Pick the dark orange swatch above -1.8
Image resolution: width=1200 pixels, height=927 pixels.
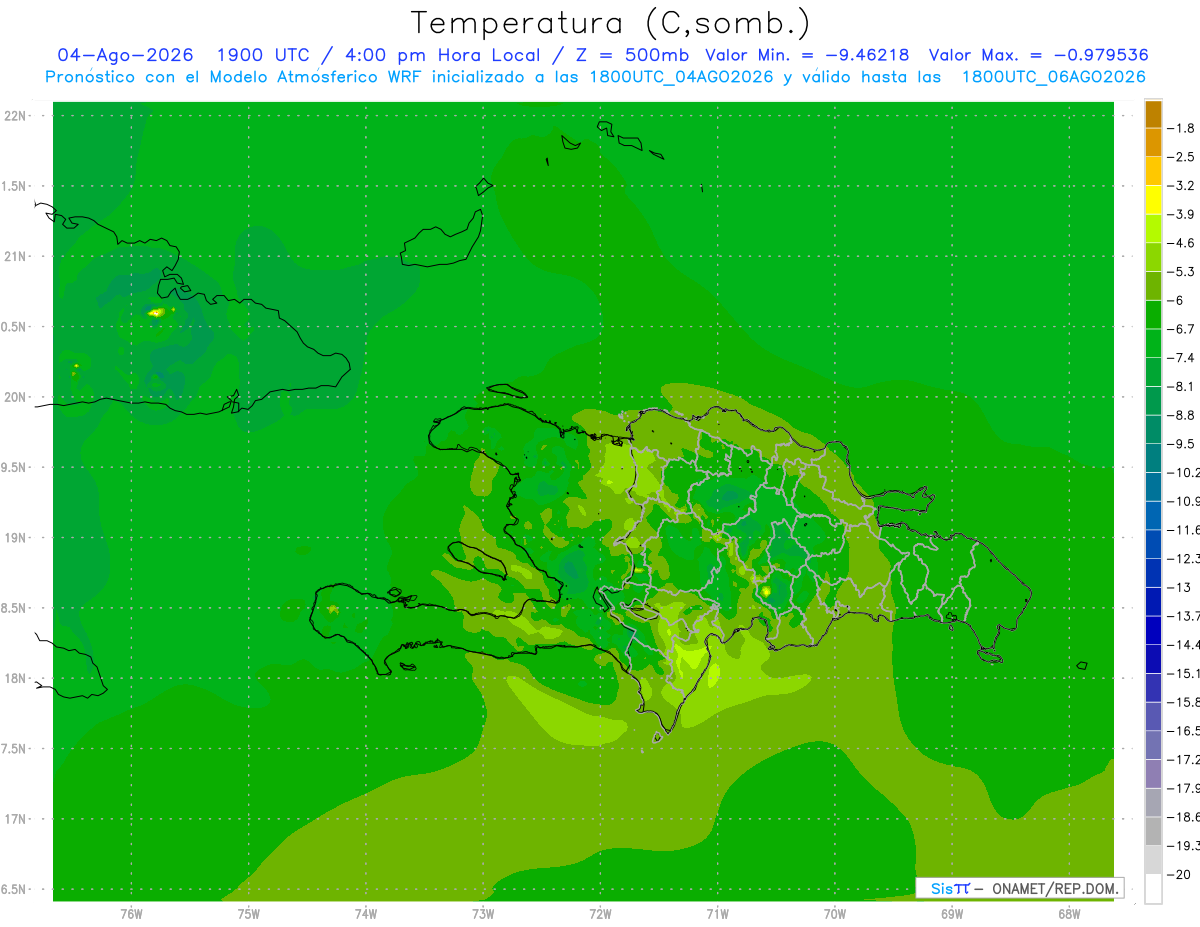1153,114
